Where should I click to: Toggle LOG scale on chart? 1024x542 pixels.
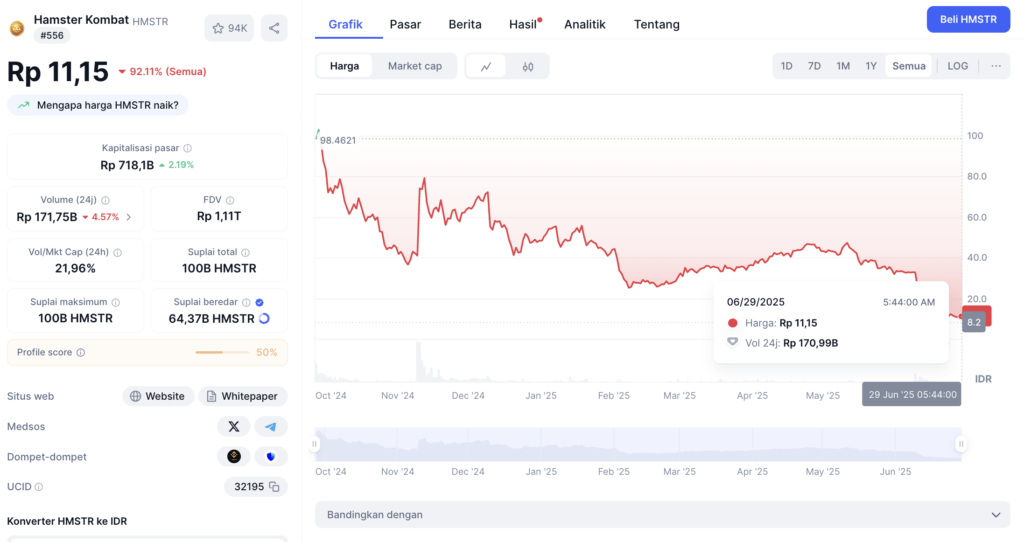click(957, 66)
